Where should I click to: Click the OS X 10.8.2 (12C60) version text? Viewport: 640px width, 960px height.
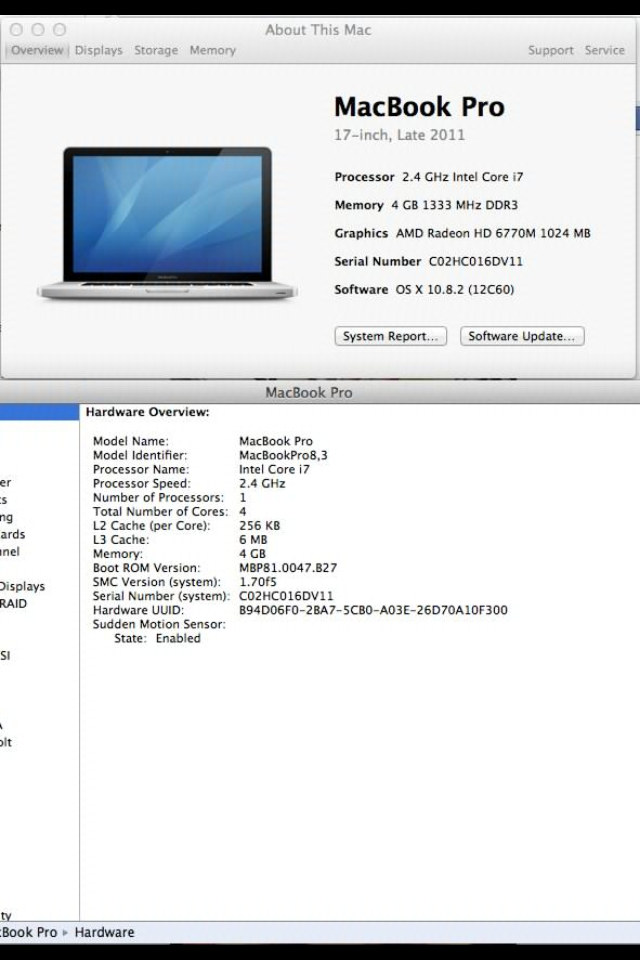coord(443,289)
